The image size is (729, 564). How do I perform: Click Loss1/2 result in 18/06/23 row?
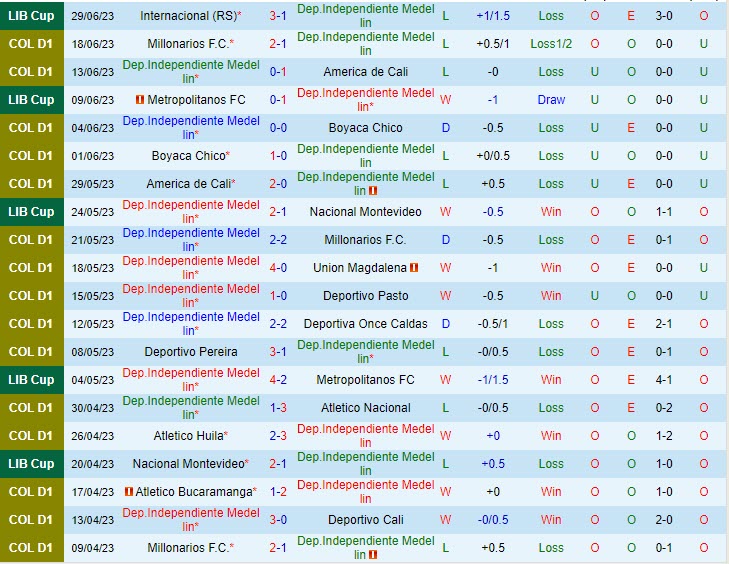[551, 44]
